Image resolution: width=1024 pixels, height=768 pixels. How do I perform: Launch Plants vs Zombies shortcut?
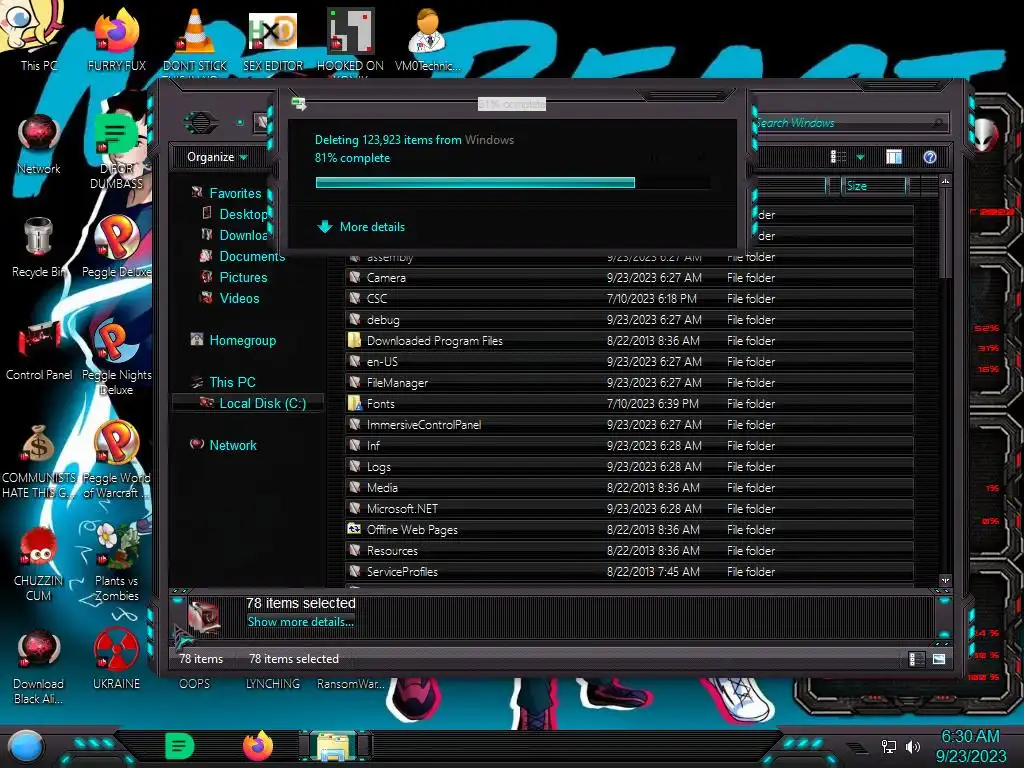(x=116, y=562)
